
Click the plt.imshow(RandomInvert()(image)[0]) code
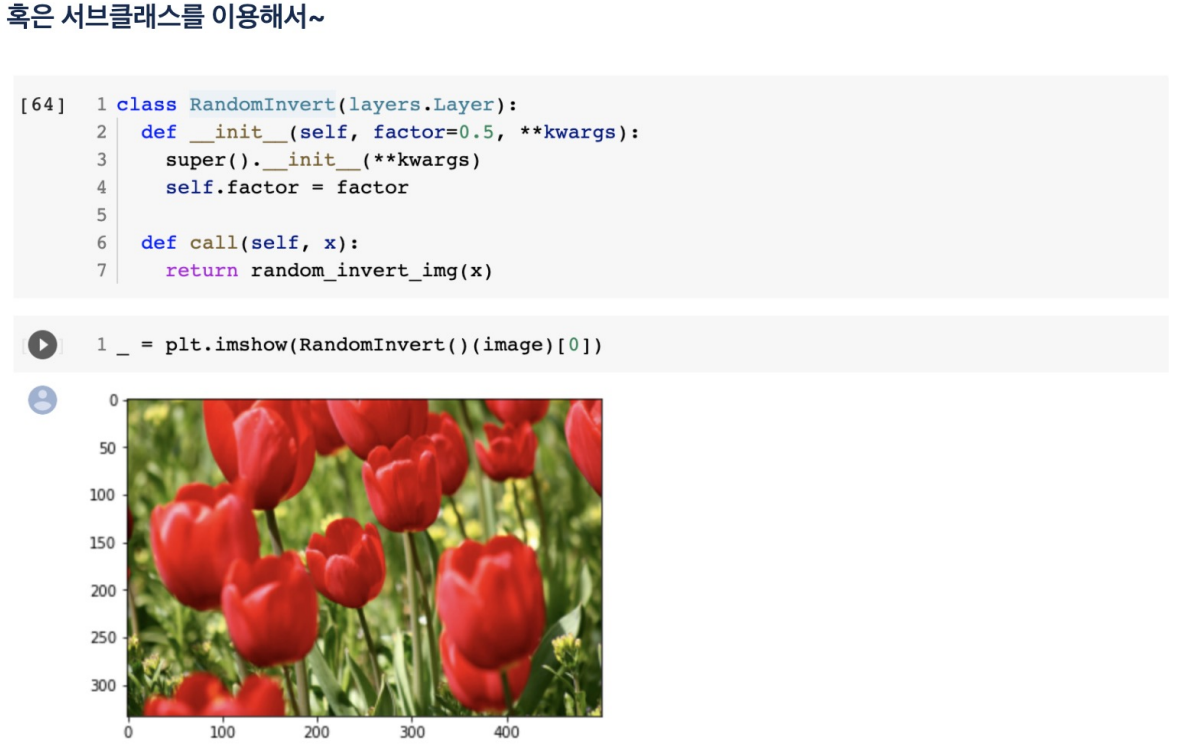tap(360, 345)
